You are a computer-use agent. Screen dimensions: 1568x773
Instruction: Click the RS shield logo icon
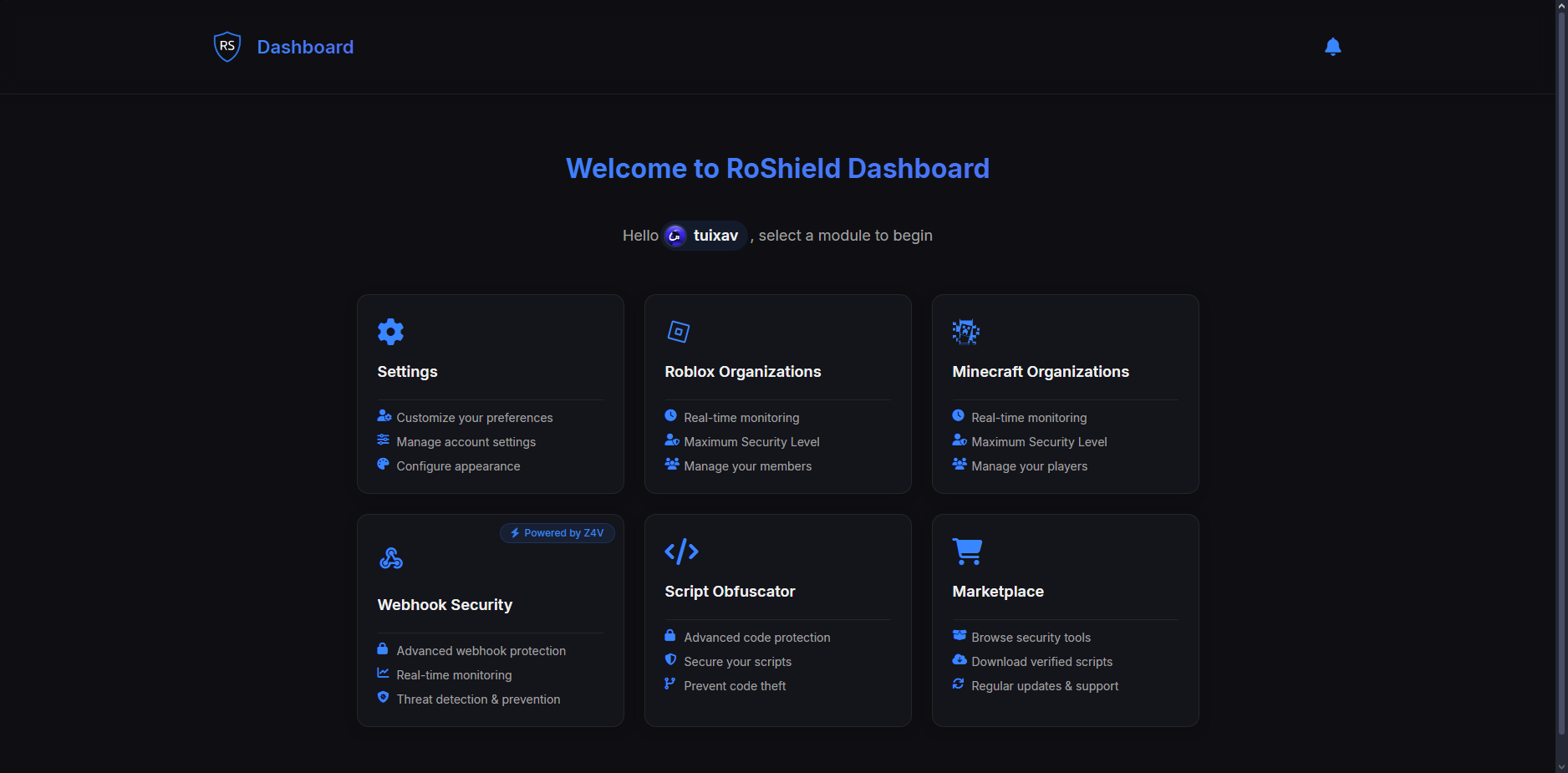coord(227,47)
